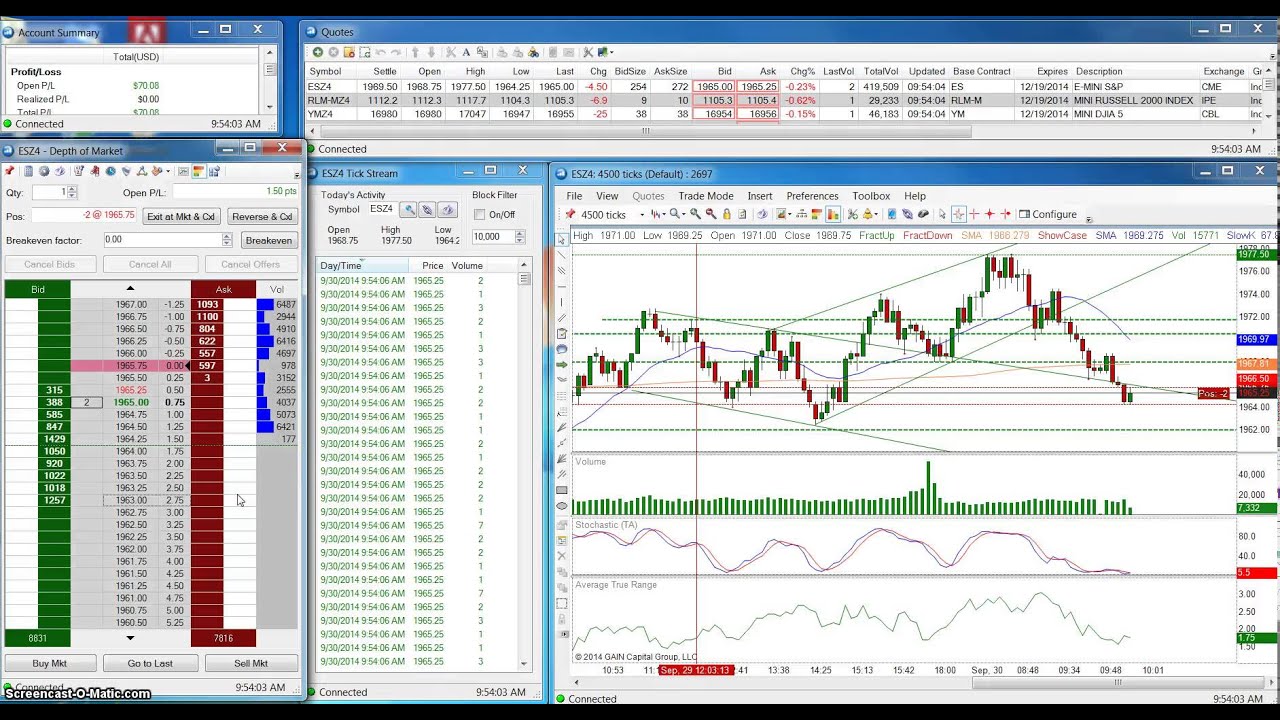Increase Breakeven factor with the up arrow
Screen dimensions: 1280x720
pyautogui.click(x=227, y=236)
